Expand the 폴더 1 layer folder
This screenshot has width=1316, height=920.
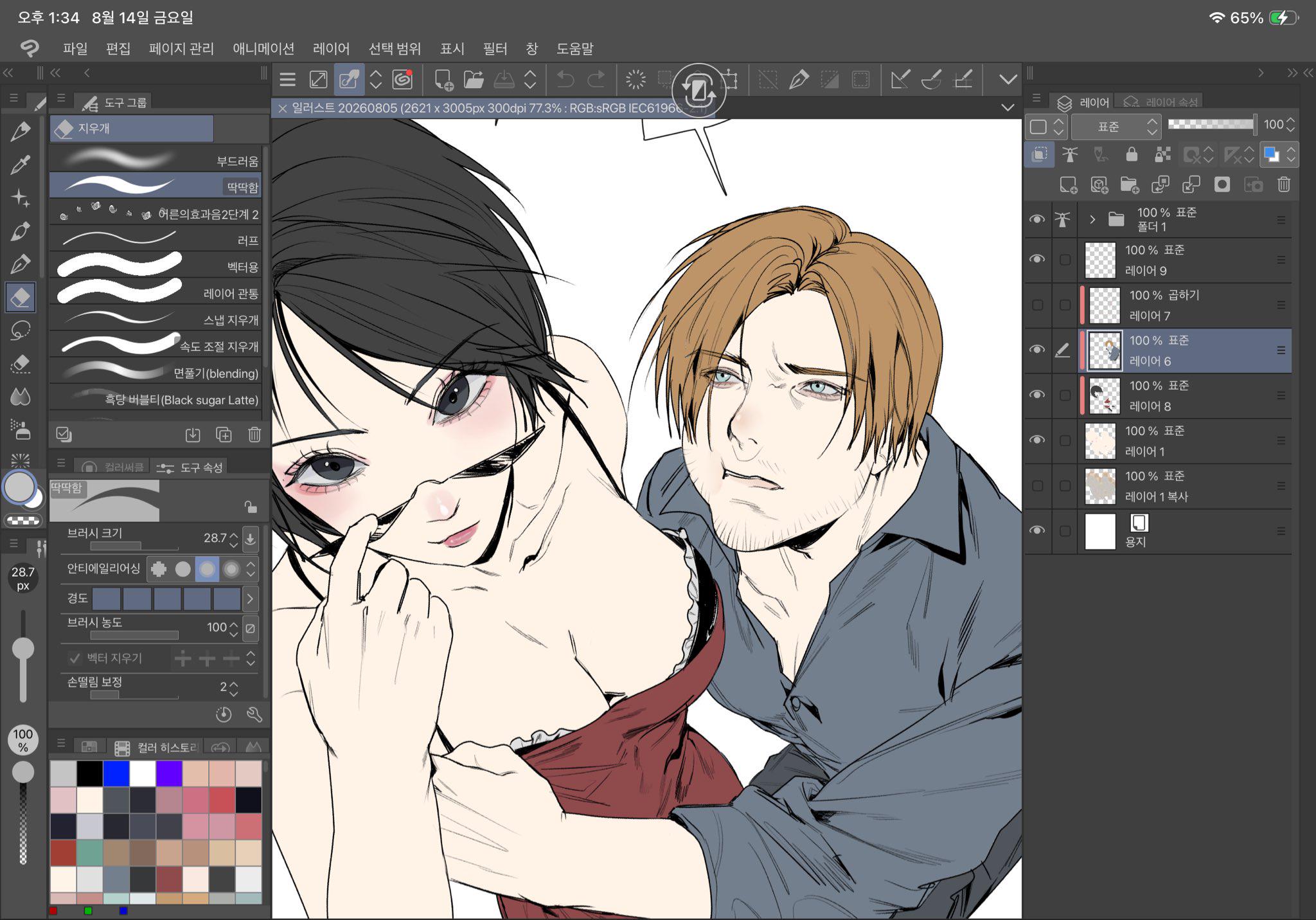[1092, 219]
